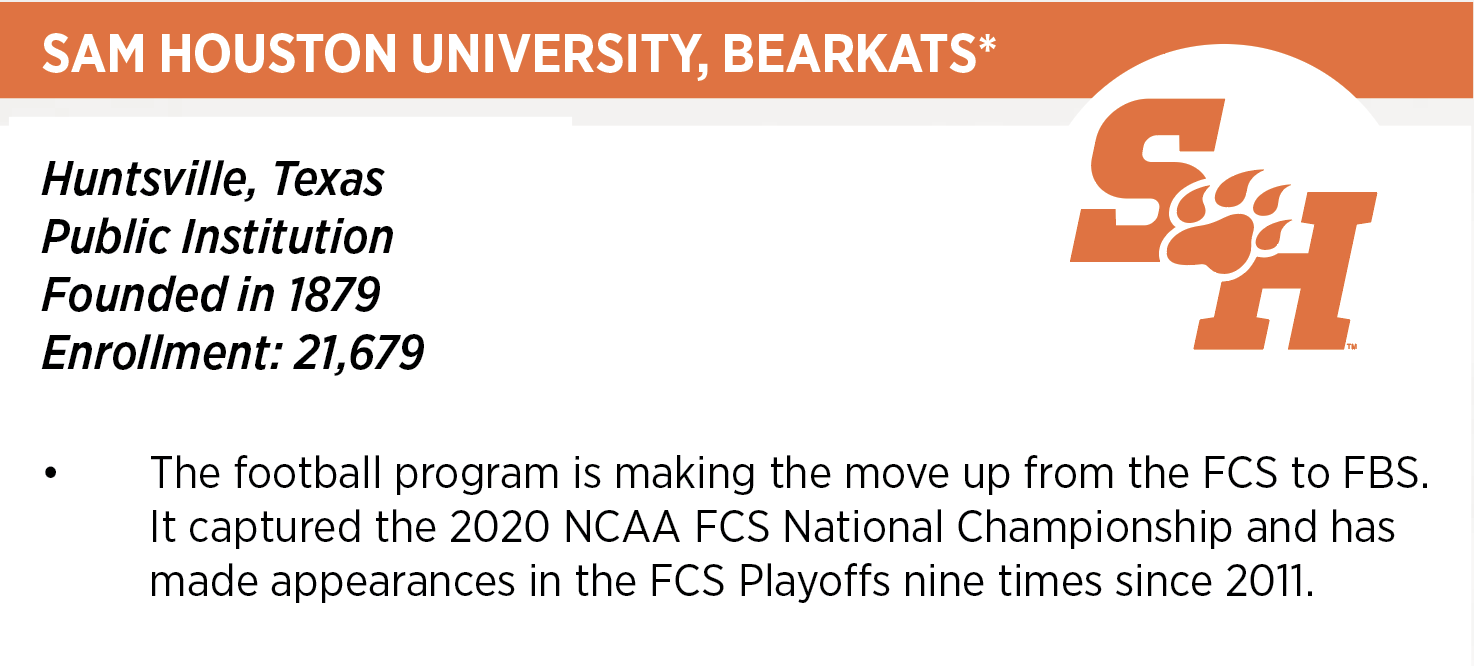Click the Public Institution text
The height and width of the screenshot is (666, 1474).
coord(218,237)
